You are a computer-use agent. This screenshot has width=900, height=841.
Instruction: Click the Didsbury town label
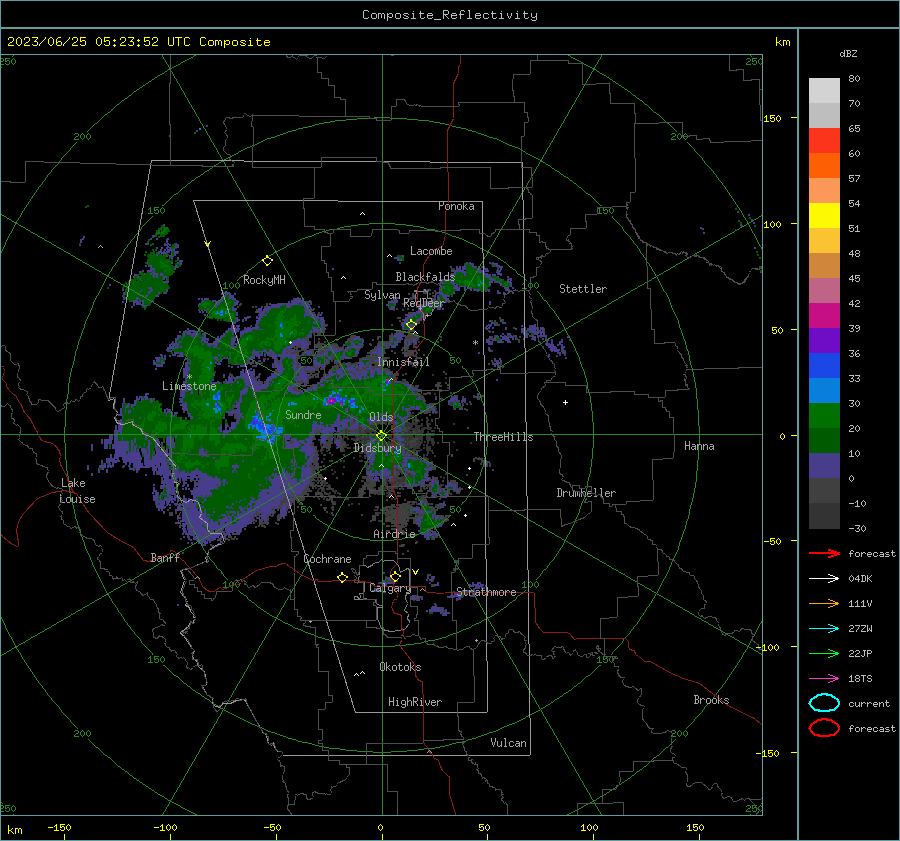[x=377, y=448]
